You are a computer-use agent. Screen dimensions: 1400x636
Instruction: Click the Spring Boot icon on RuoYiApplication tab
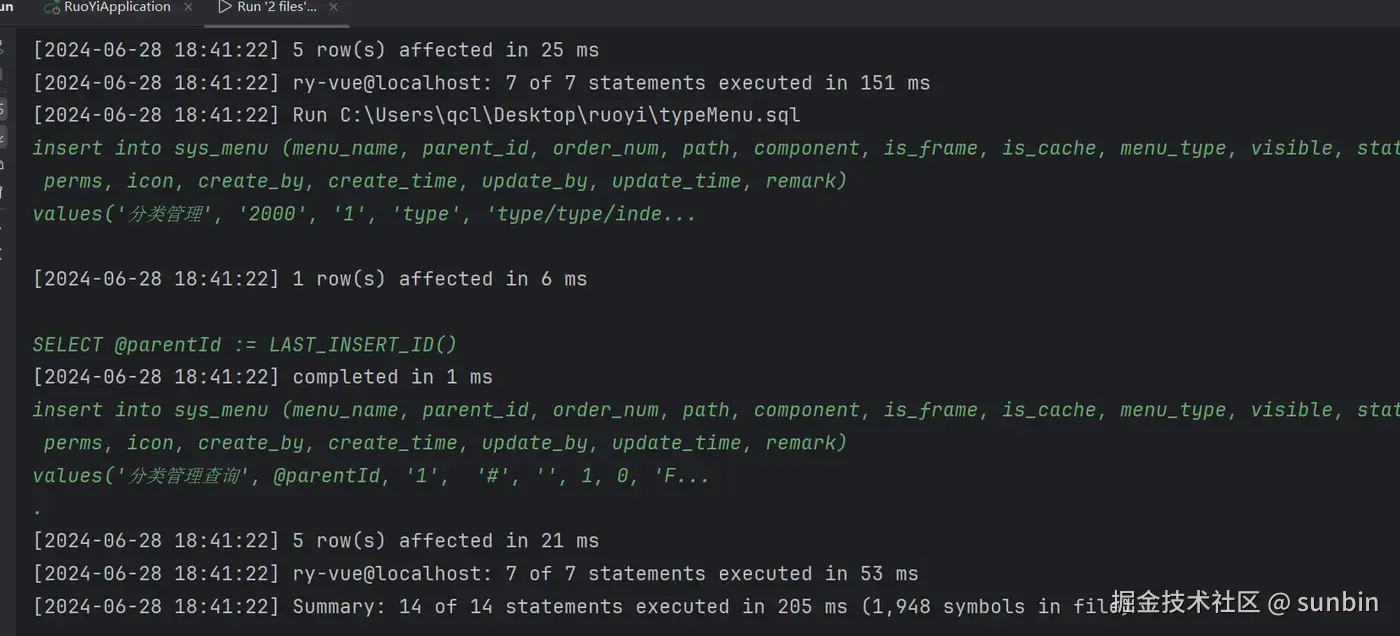pos(51,7)
